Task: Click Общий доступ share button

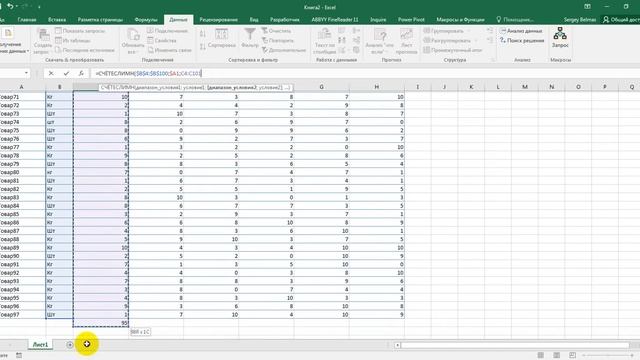Action: coord(621,20)
